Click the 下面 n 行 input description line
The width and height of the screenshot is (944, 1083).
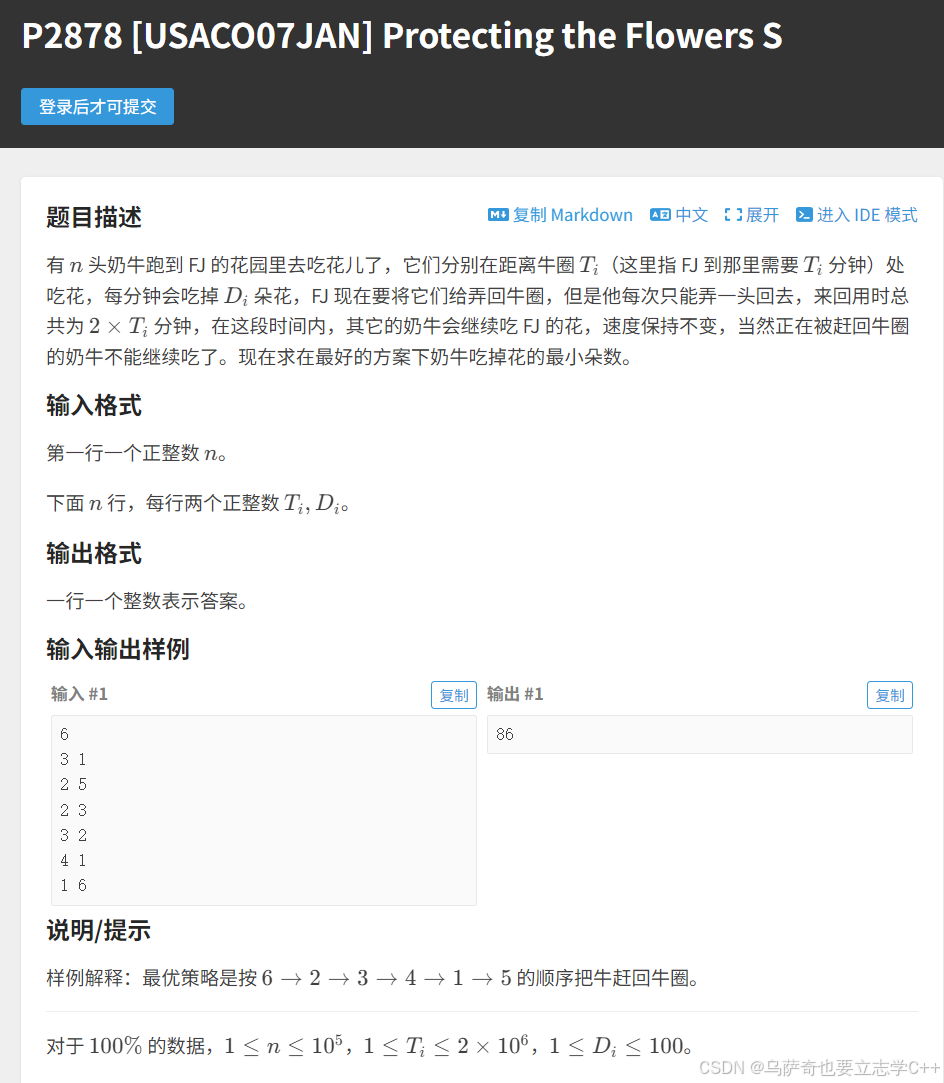tap(198, 503)
